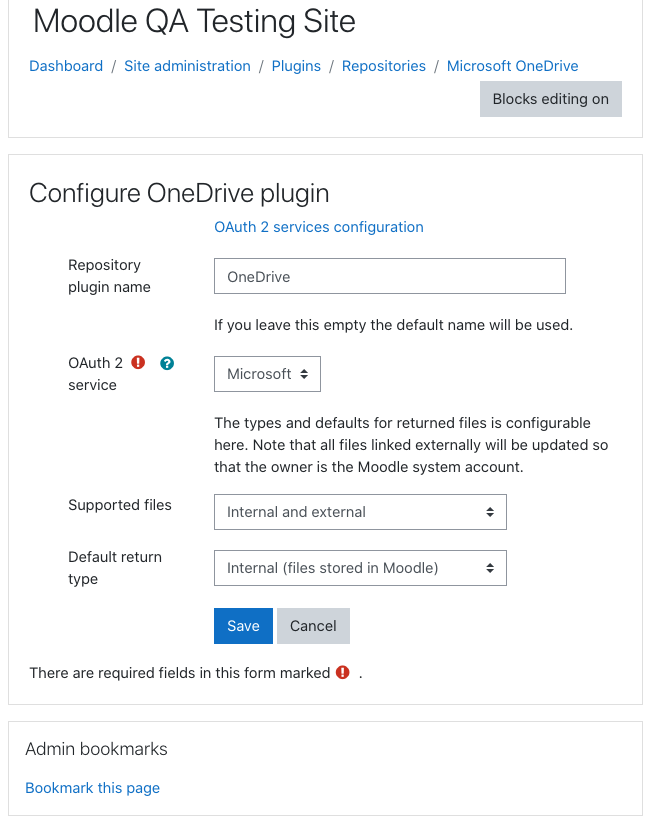Turn Blocks editing on
The image size is (646, 821).
point(550,99)
